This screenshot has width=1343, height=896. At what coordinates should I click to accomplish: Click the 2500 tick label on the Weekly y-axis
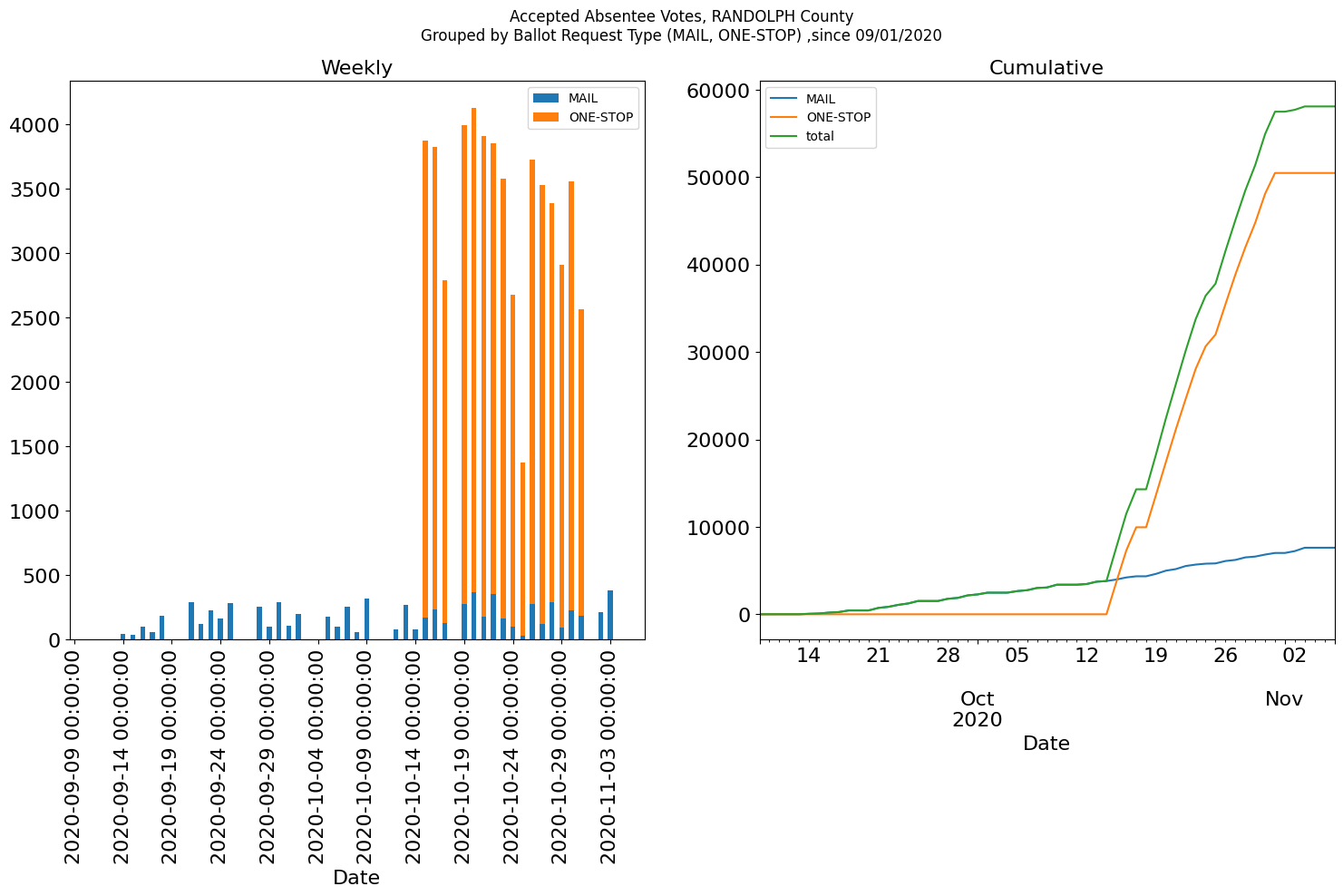(x=34, y=318)
